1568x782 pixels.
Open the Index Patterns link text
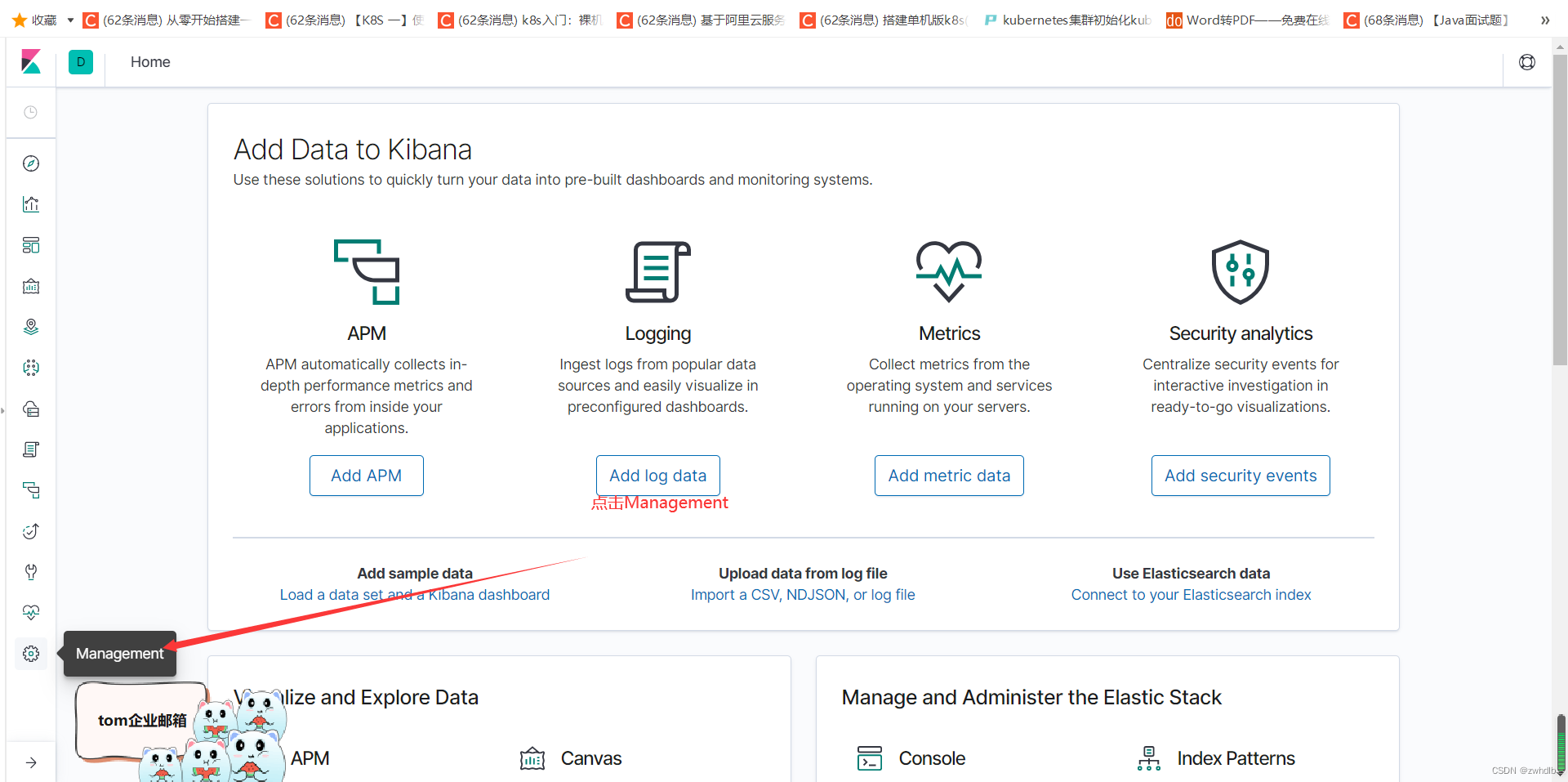coord(1236,759)
